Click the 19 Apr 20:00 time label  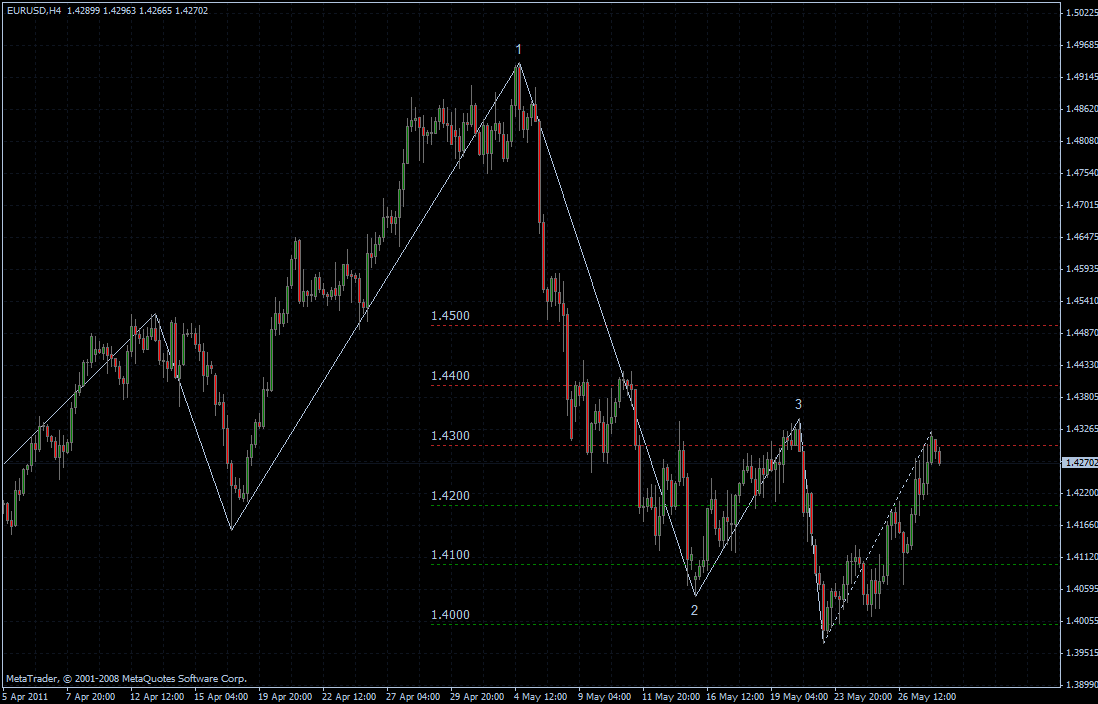[286, 697]
